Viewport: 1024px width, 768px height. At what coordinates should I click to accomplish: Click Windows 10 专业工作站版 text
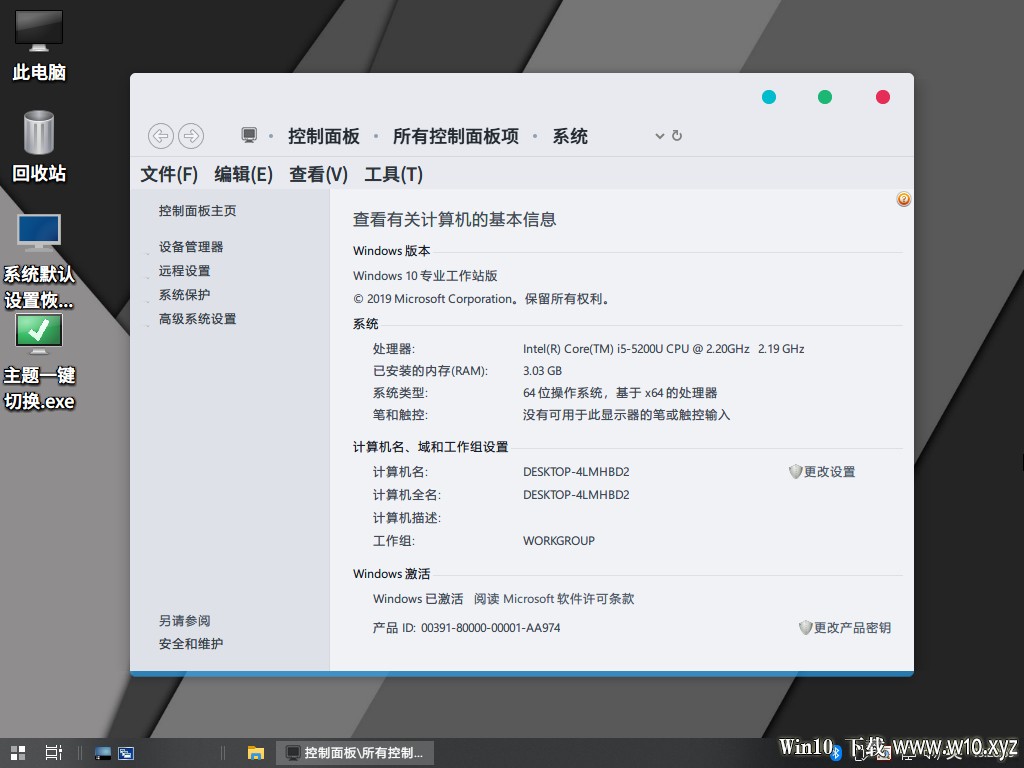[x=425, y=276]
